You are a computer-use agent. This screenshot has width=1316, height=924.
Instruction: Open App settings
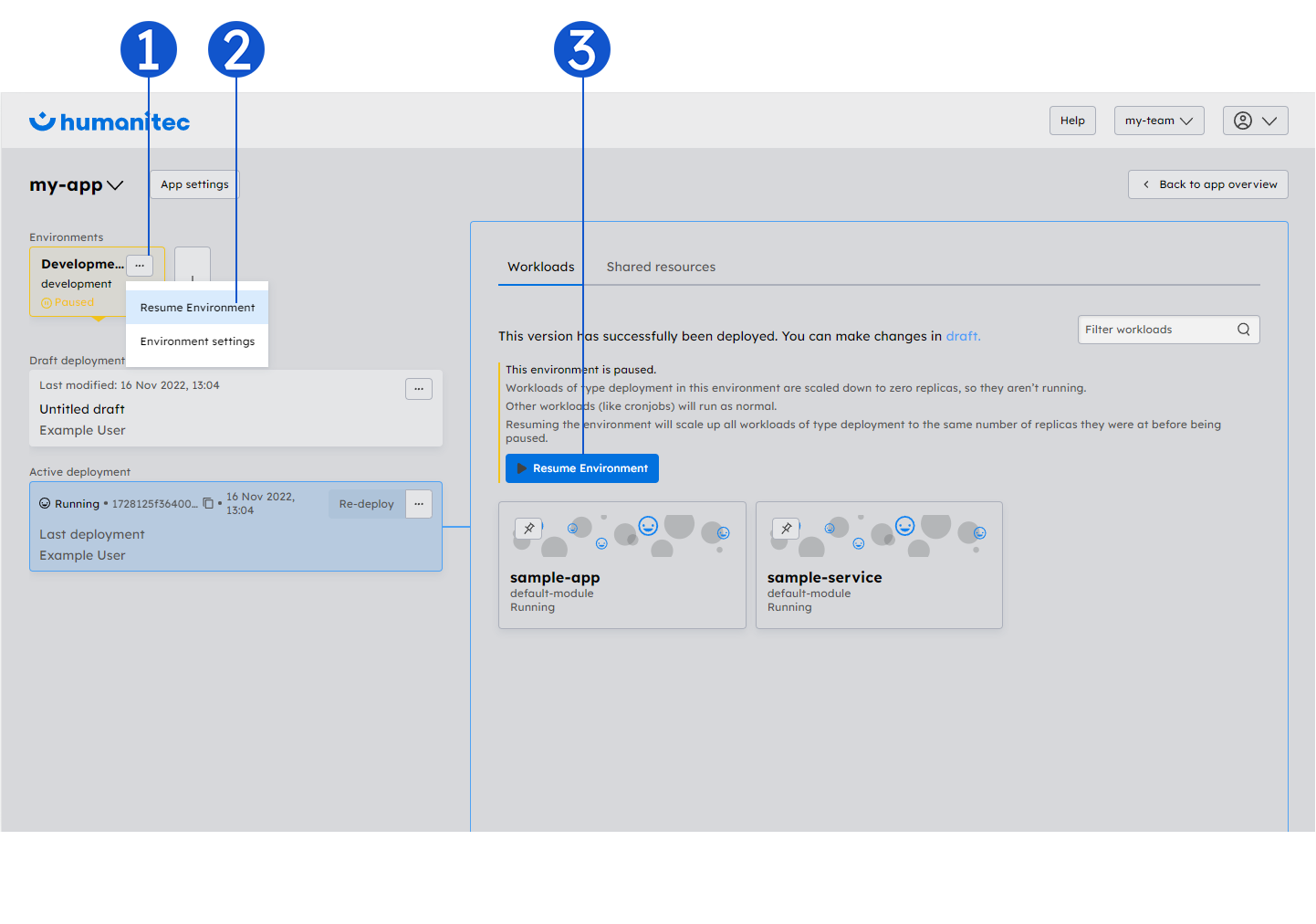pos(194,184)
